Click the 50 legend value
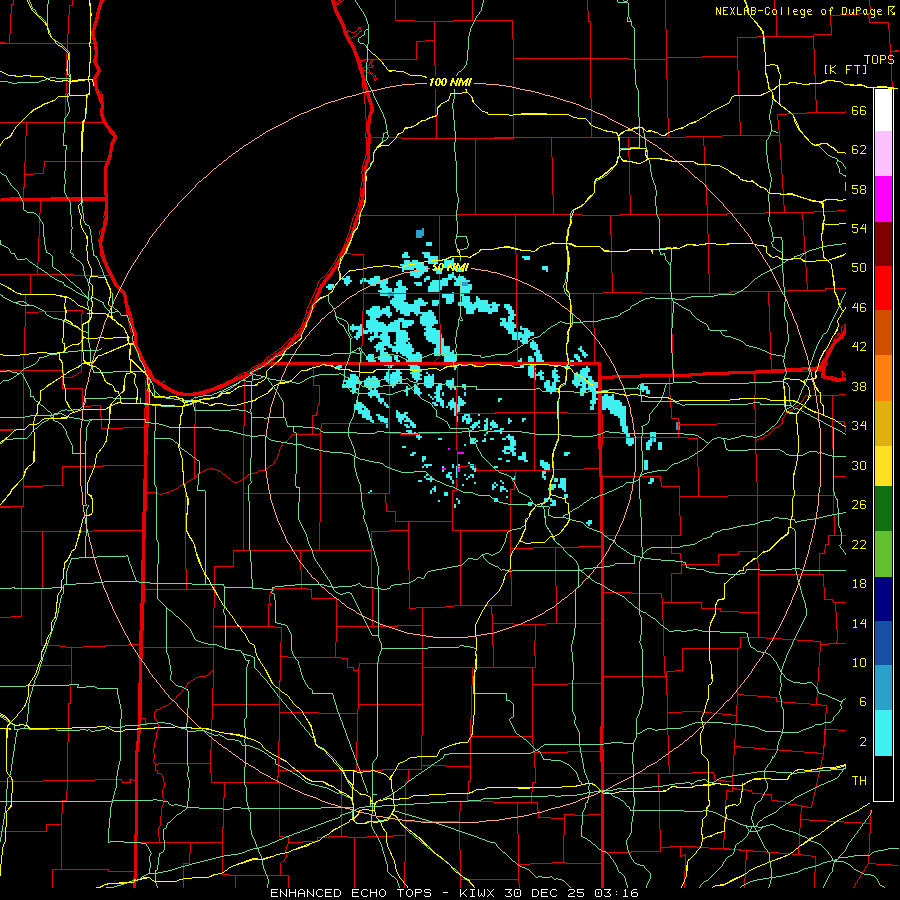This screenshot has height=900, width=900. 859,268
